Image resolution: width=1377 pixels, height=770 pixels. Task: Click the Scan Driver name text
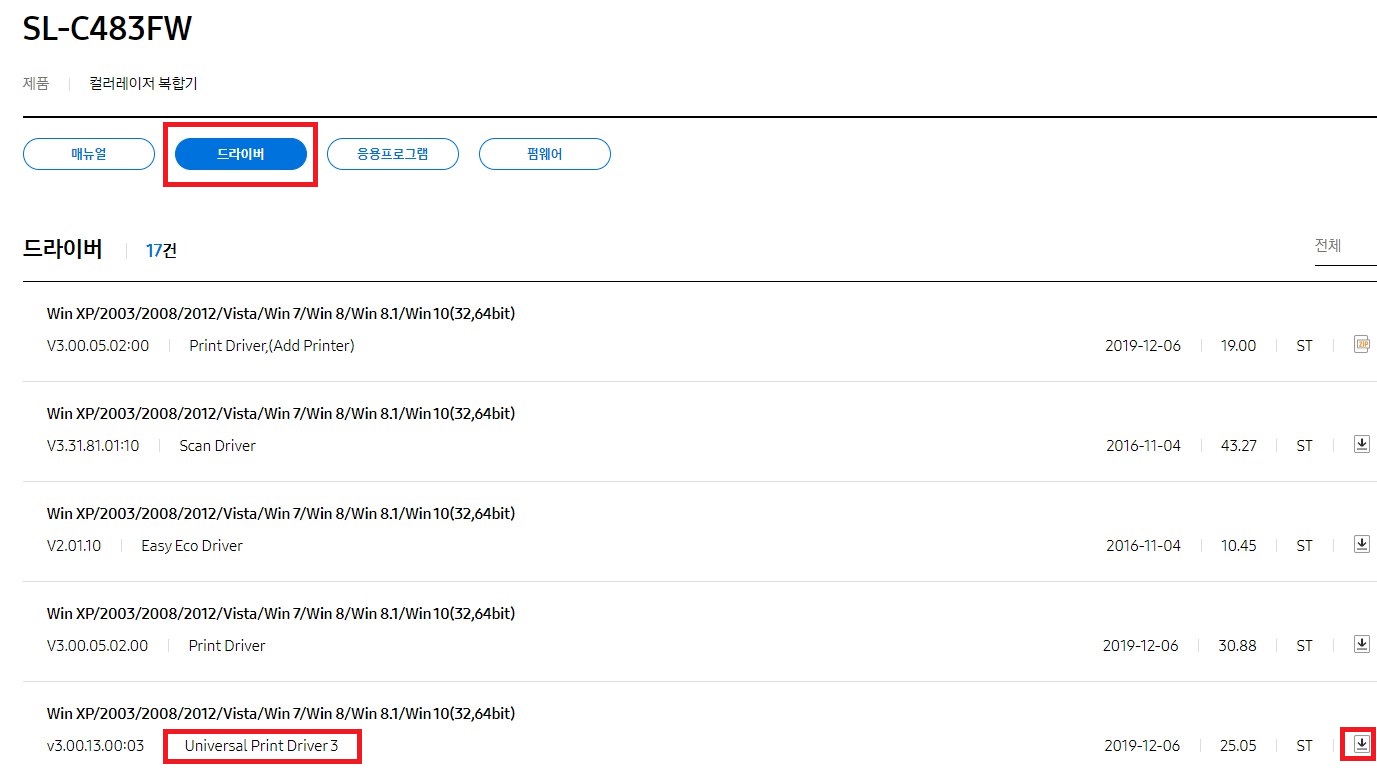(x=217, y=446)
